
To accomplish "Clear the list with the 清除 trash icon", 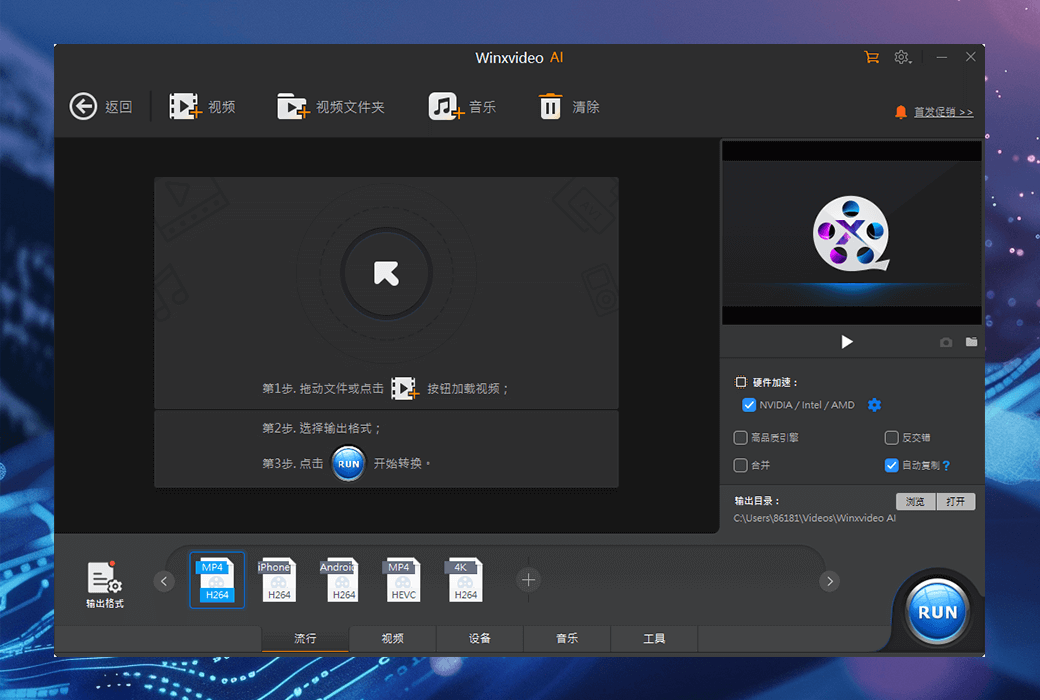I will point(550,106).
